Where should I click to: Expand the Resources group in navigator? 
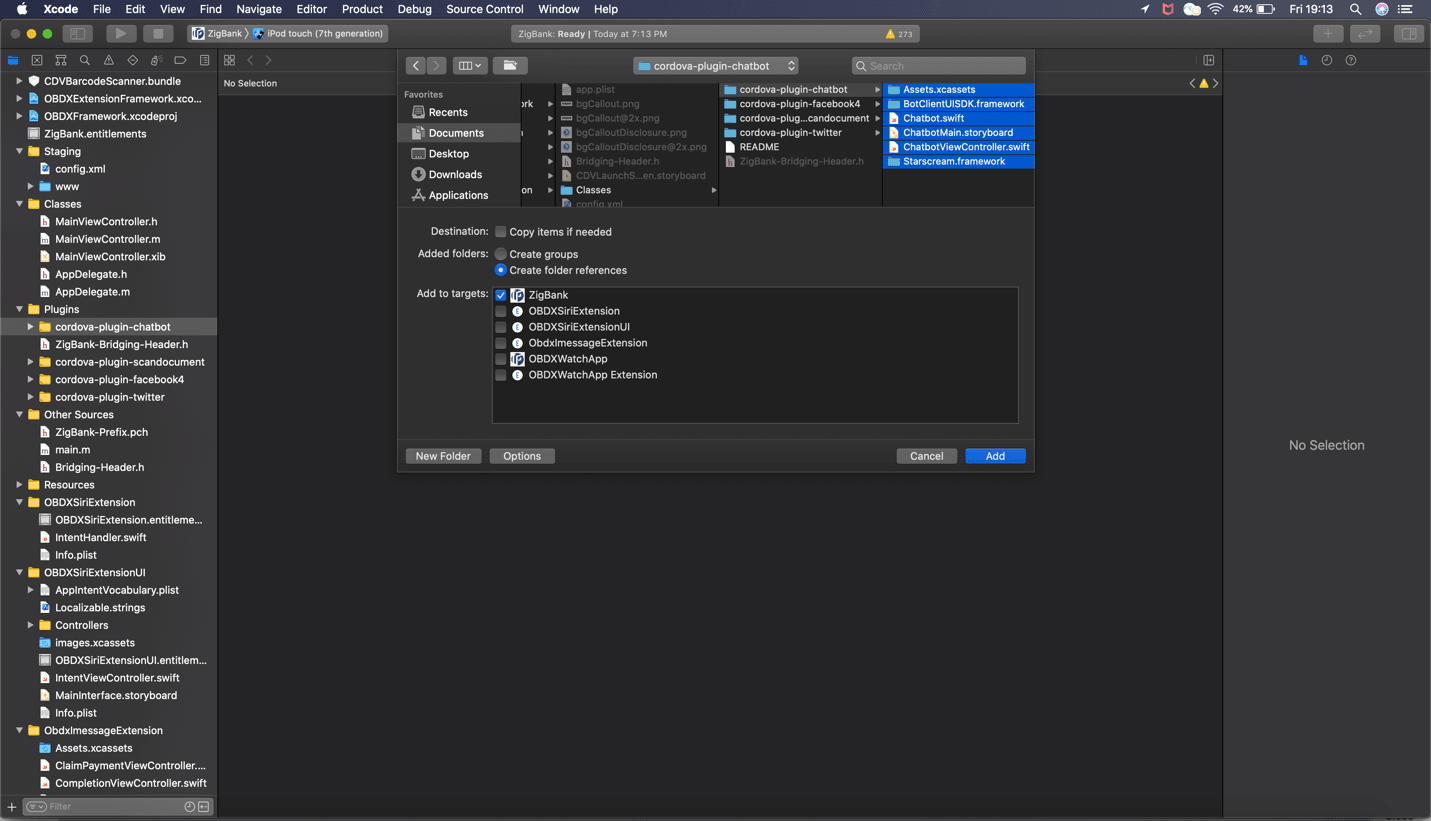coord(19,485)
